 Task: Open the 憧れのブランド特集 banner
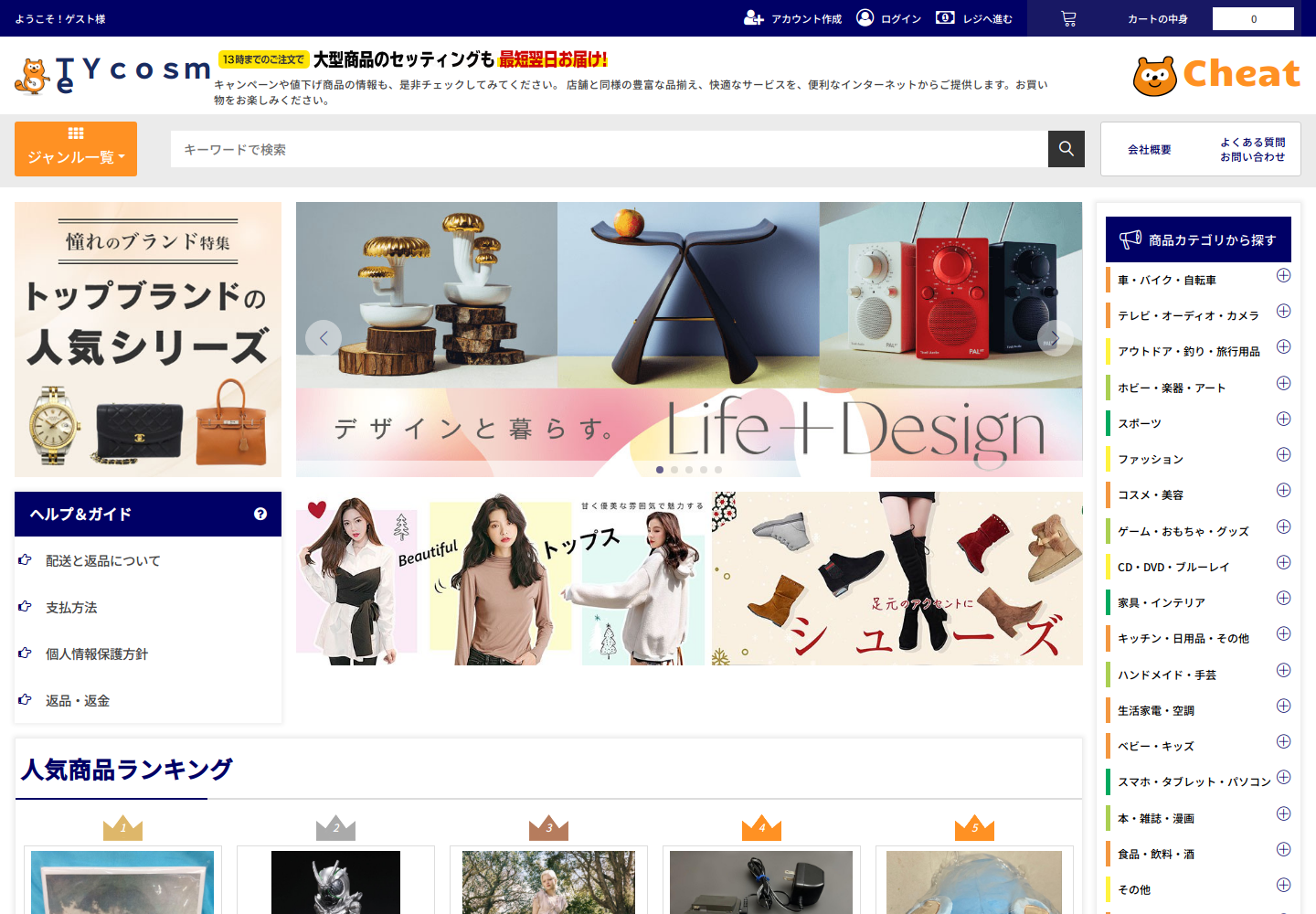(x=148, y=339)
